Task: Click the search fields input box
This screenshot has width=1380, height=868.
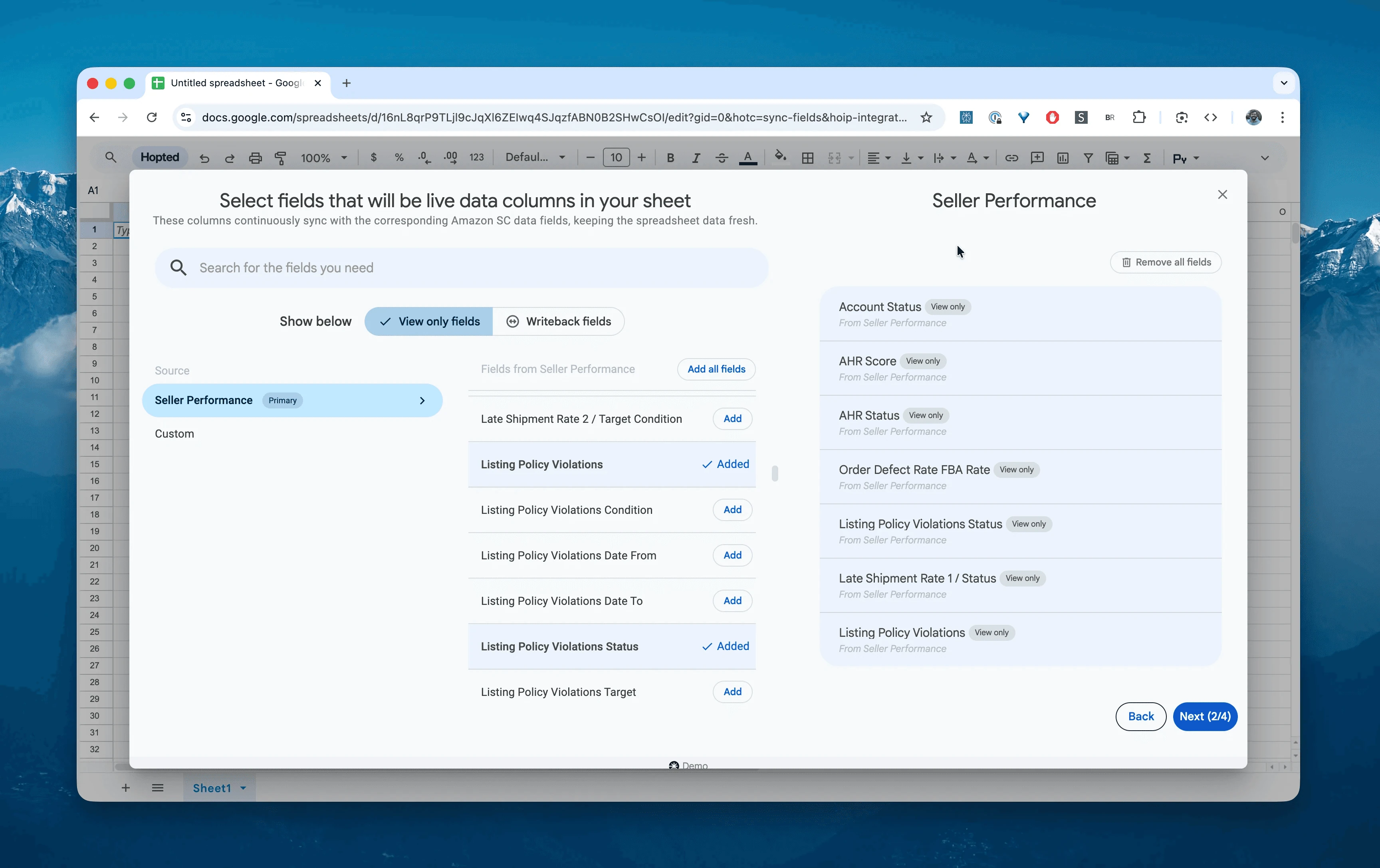Action: [461, 268]
